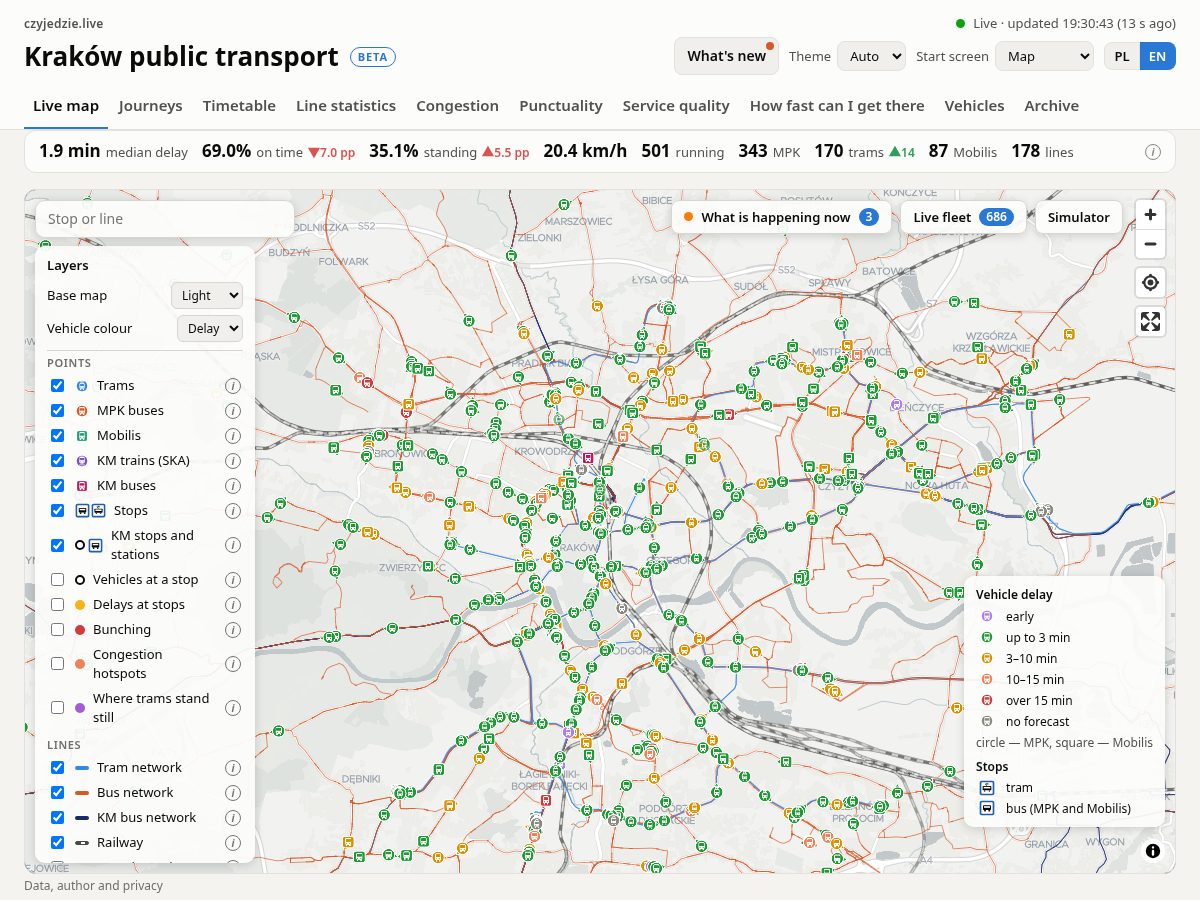This screenshot has height=900, width=1200.
Task: Uncheck the Bus network lines checkbox
Action: 58,793
